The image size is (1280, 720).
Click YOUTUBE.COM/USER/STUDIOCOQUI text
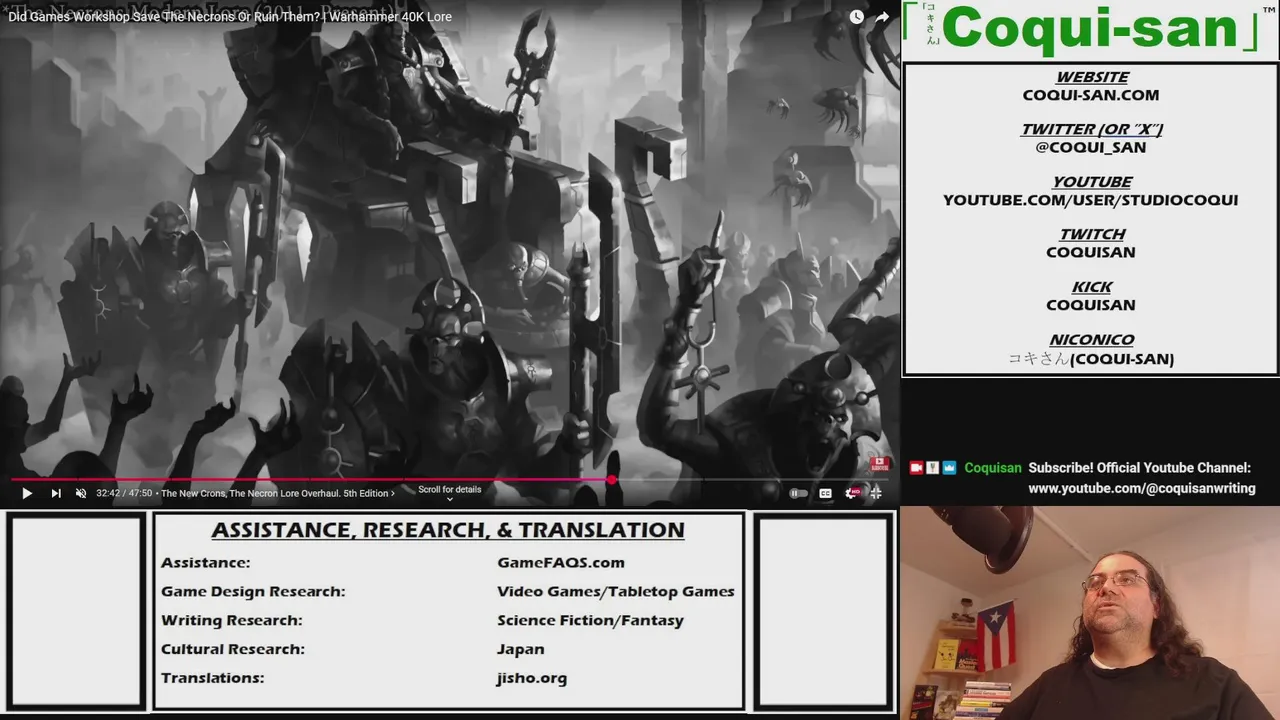pos(1091,200)
